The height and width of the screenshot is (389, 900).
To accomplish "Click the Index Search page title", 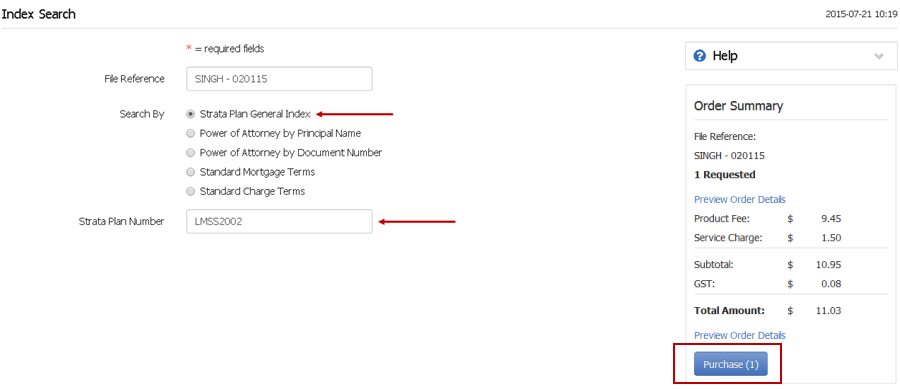I will [38, 14].
